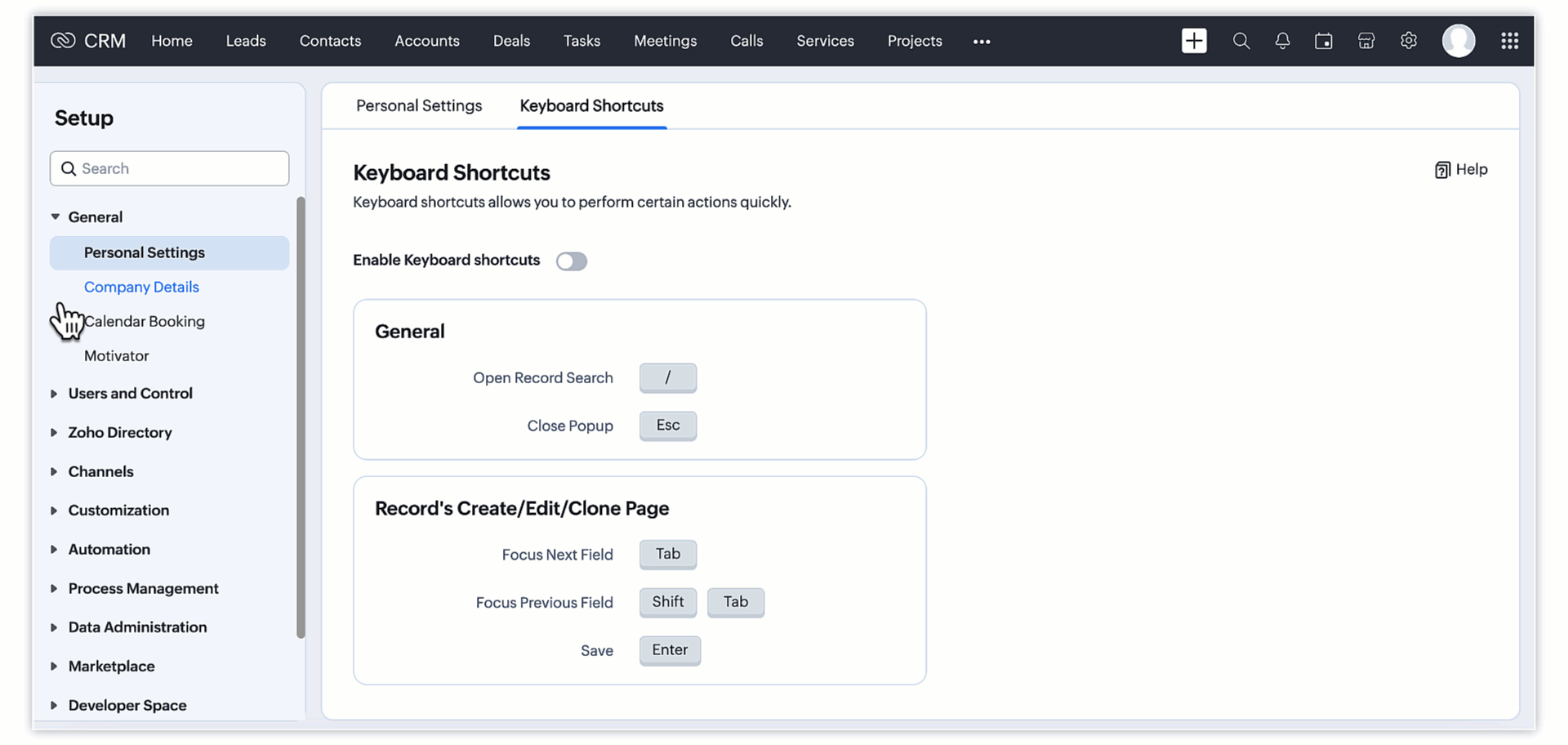Click the Zoho CRM logo
This screenshot has height=745, width=1568.
[x=88, y=41]
